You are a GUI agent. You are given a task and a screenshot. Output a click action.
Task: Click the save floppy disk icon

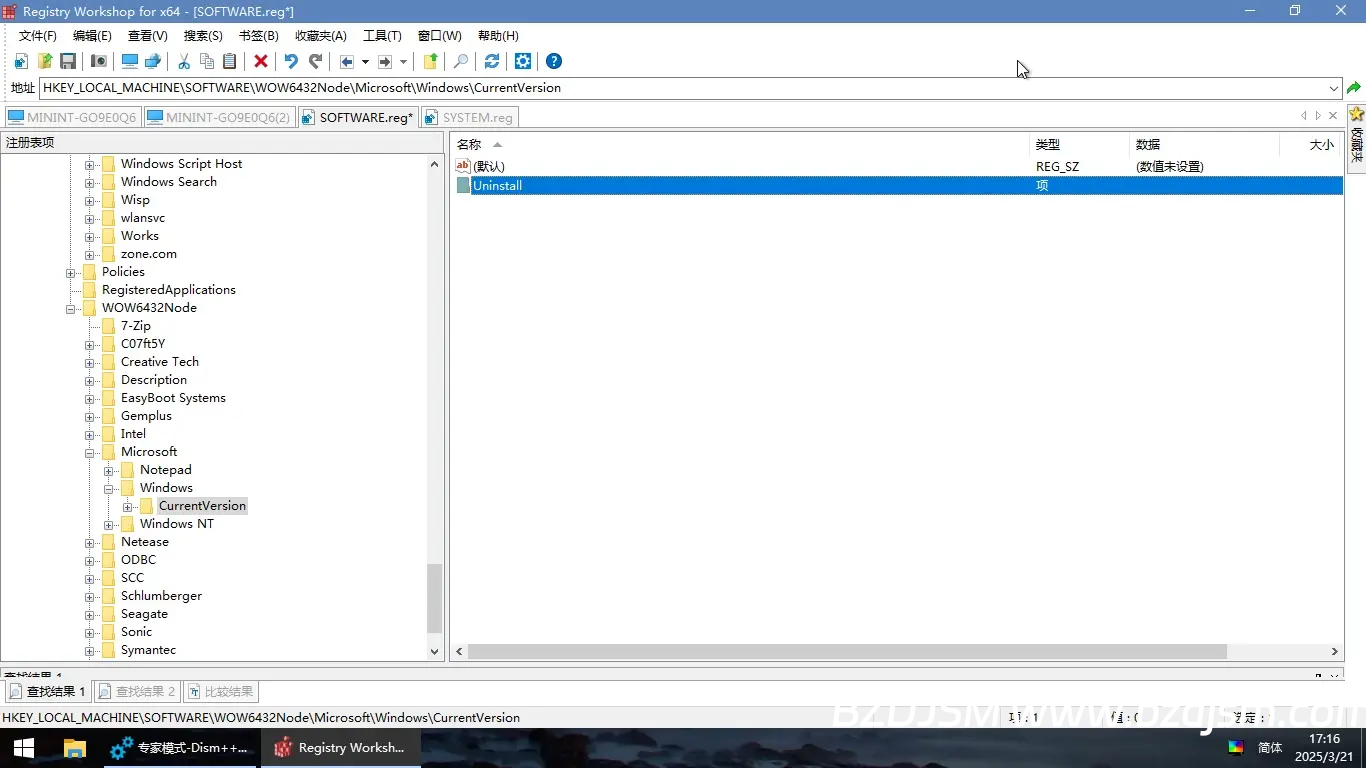pos(69,62)
